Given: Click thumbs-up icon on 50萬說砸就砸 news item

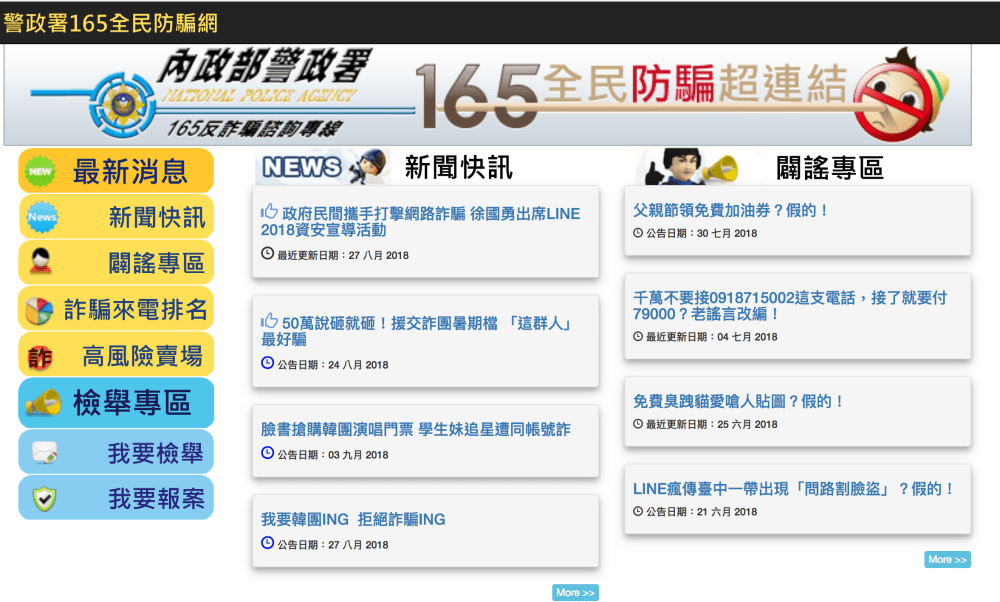Looking at the screenshot, I should point(269,321).
